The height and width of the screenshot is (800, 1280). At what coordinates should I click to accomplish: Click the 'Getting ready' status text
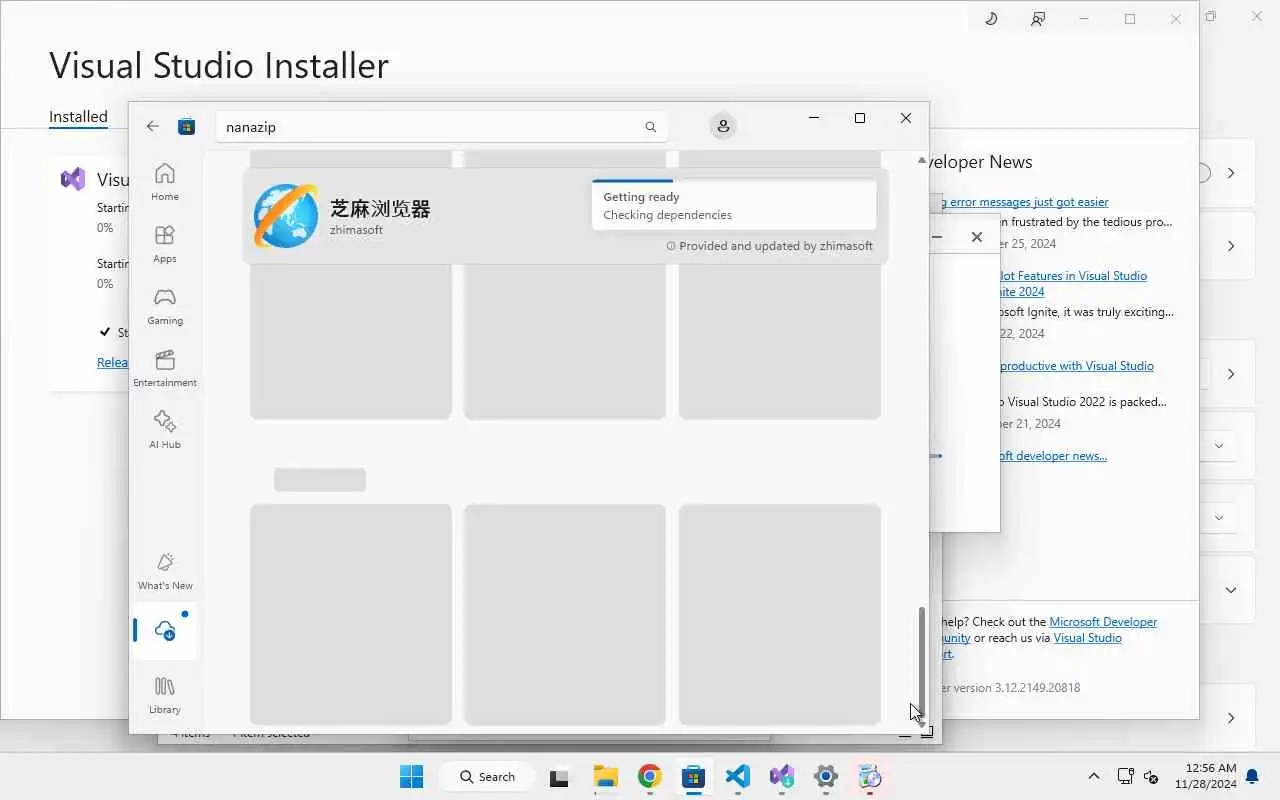pos(641,197)
